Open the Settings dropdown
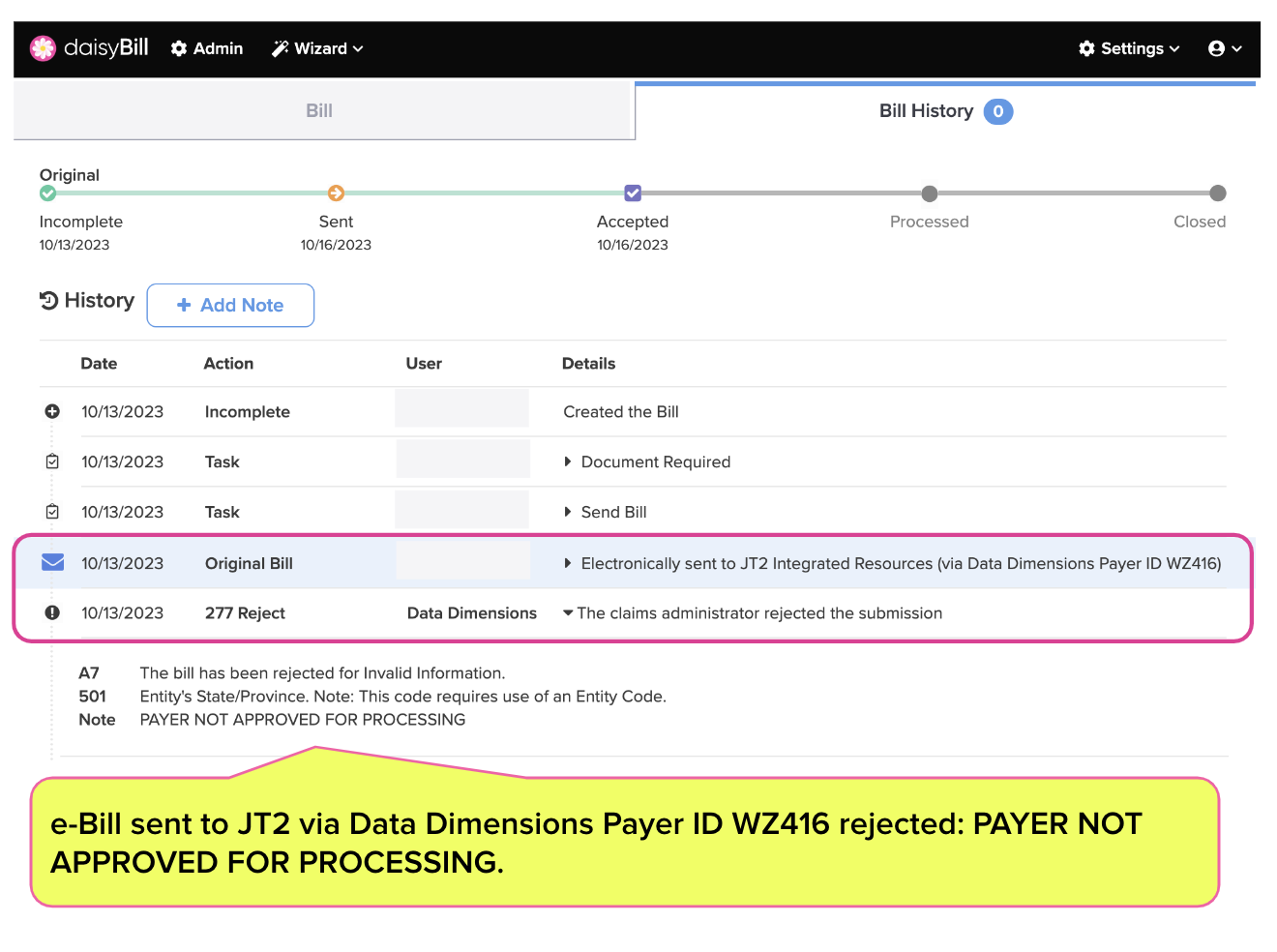The image size is (1277, 952). pos(1129,48)
